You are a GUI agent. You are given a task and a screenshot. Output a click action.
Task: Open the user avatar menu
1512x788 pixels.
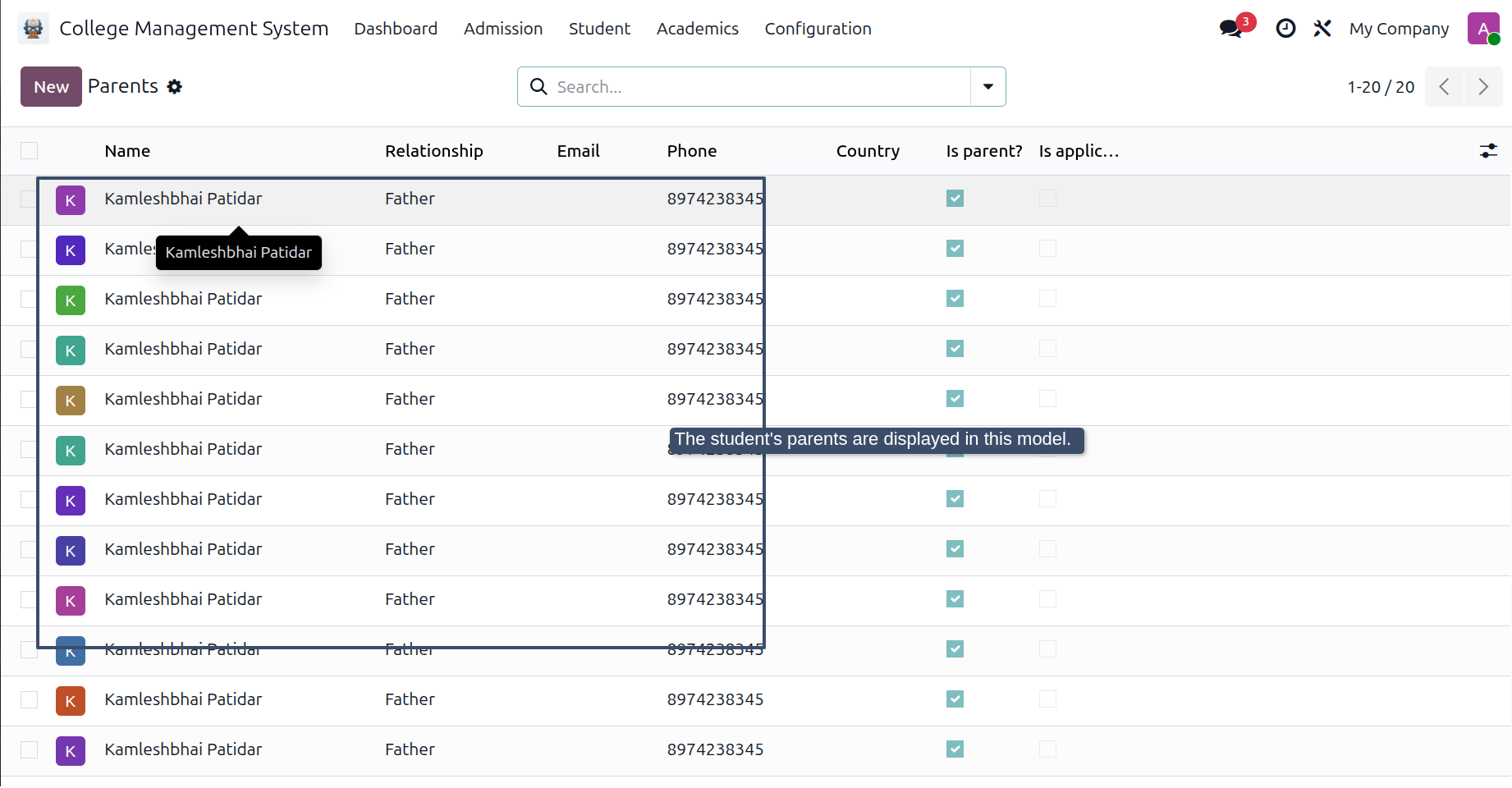point(1484,29)
